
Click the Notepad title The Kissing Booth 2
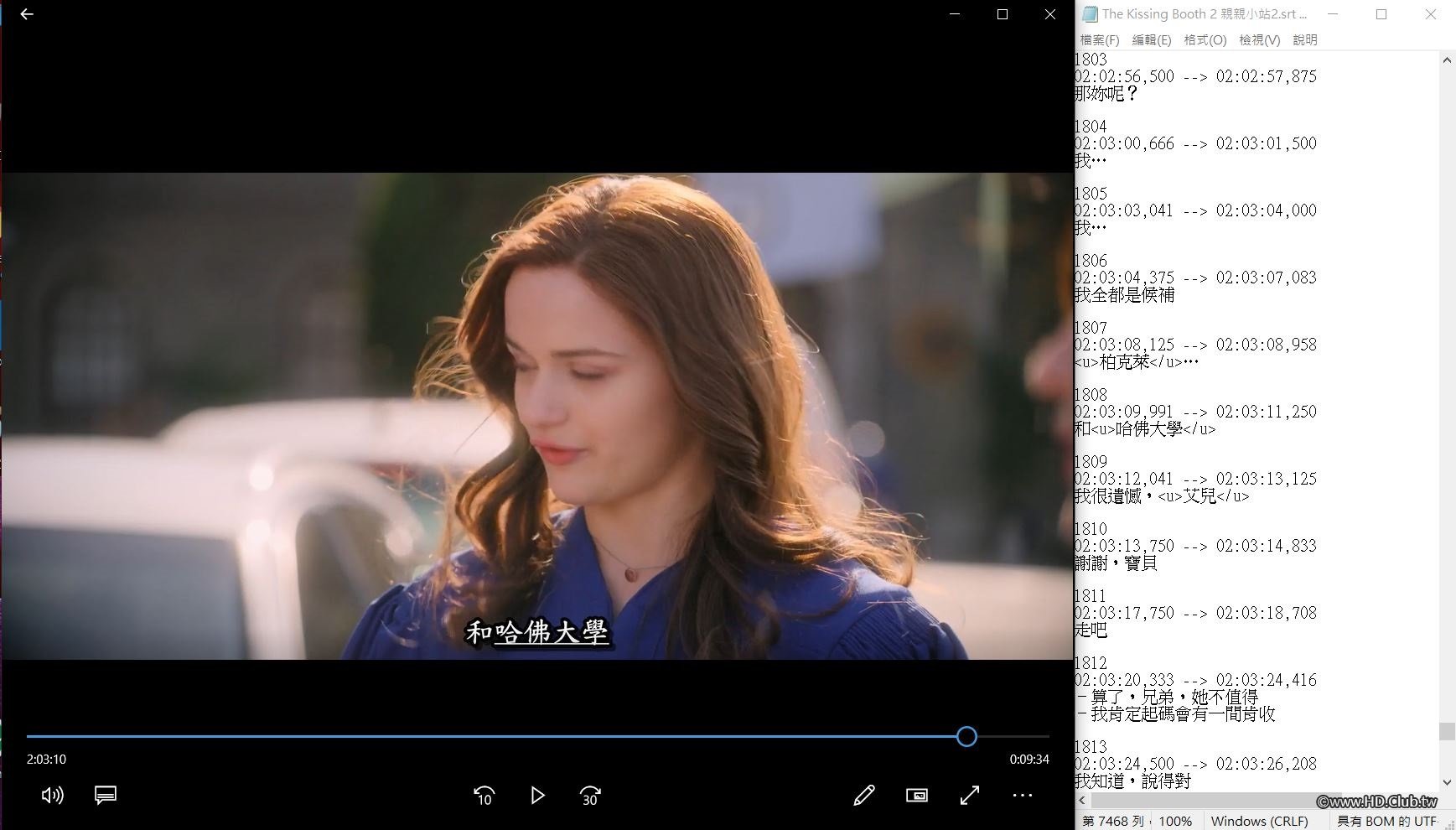coord(1204,14)
